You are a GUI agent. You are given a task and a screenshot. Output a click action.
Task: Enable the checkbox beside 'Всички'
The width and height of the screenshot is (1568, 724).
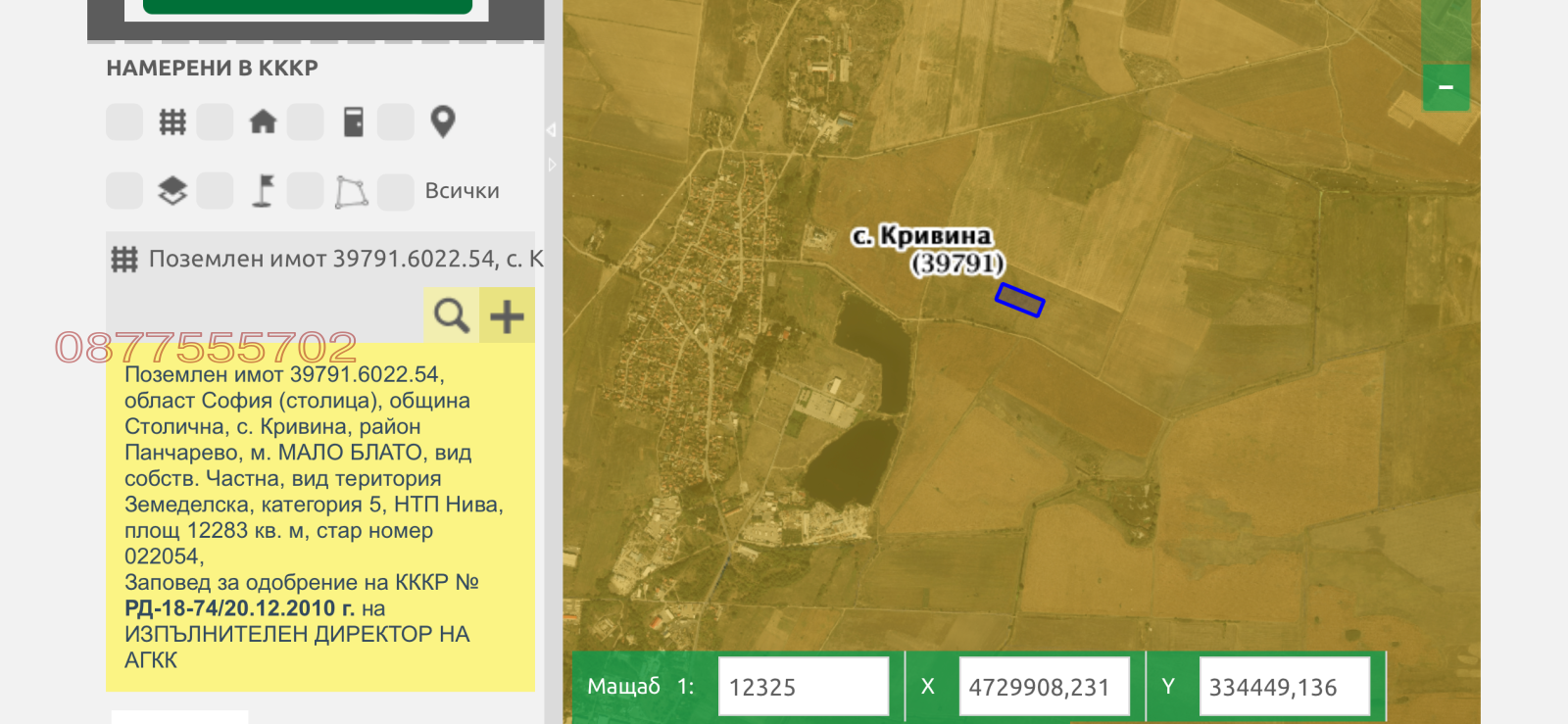396,192
